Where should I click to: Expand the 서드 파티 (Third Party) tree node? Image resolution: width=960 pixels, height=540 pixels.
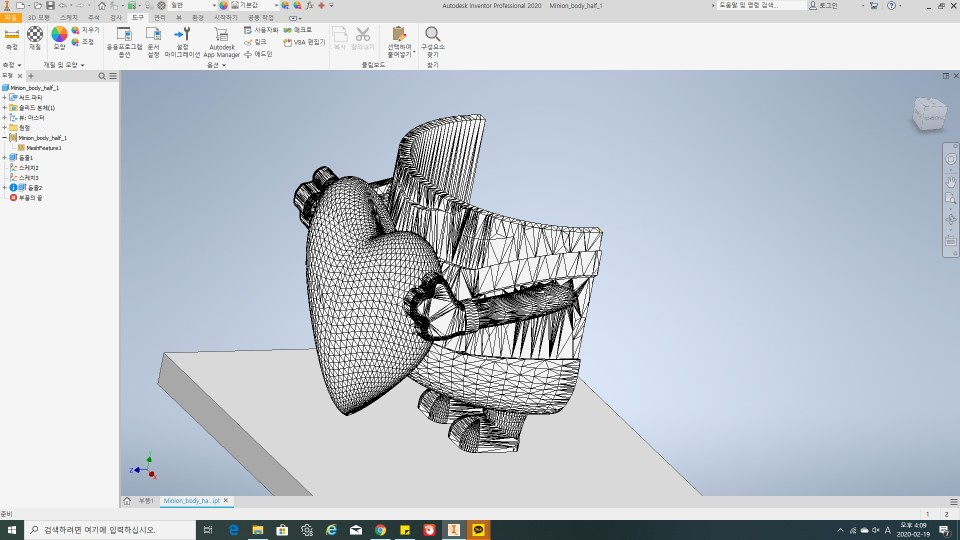[x=4, y=97]
